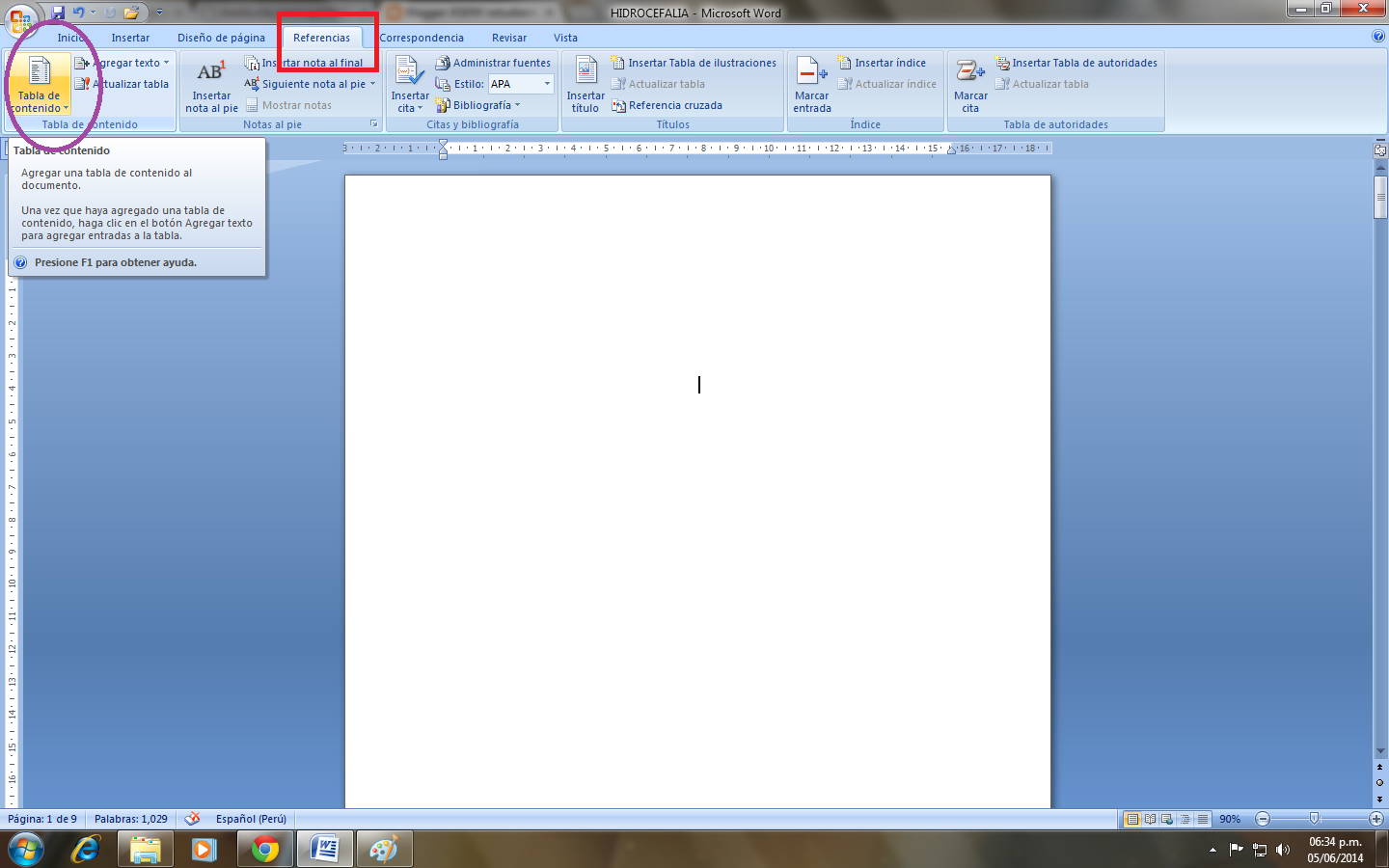Screen dimensions: 1389x868
Task: Show hidden tray icons arrow
Action: 1212,850
